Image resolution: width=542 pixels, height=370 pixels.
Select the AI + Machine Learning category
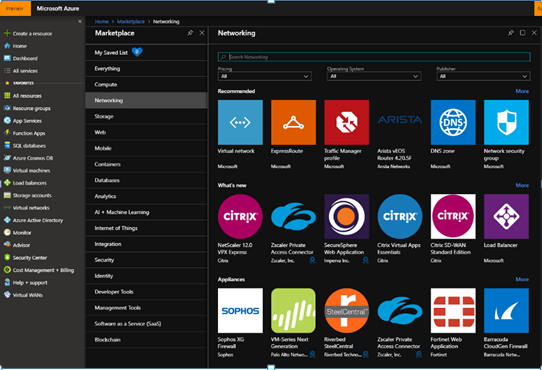coord(147,212)
